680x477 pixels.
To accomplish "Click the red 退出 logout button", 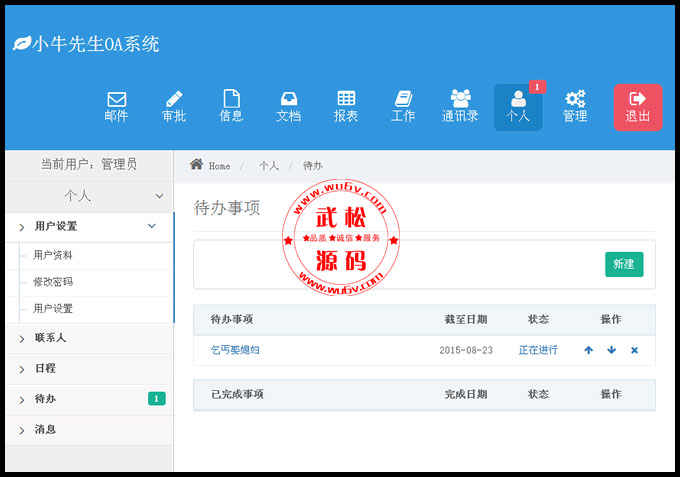I will click(x=638, y=107).
